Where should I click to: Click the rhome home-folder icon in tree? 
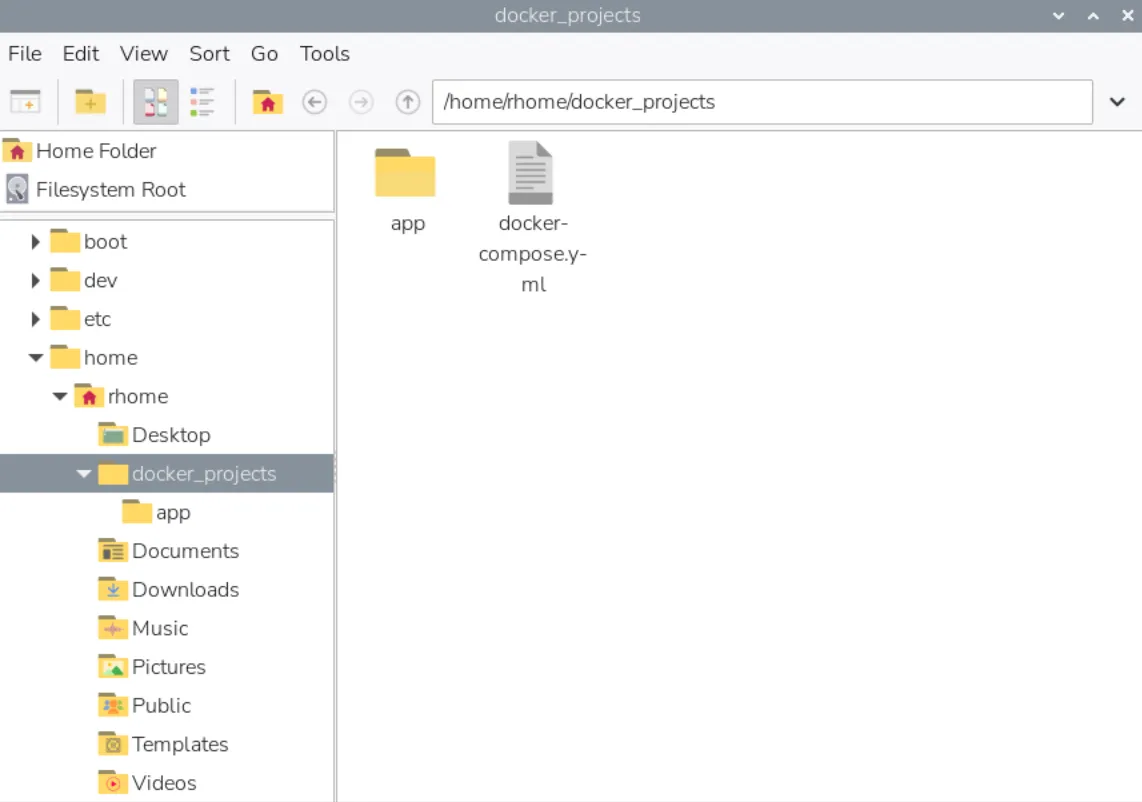coord(89,396)
